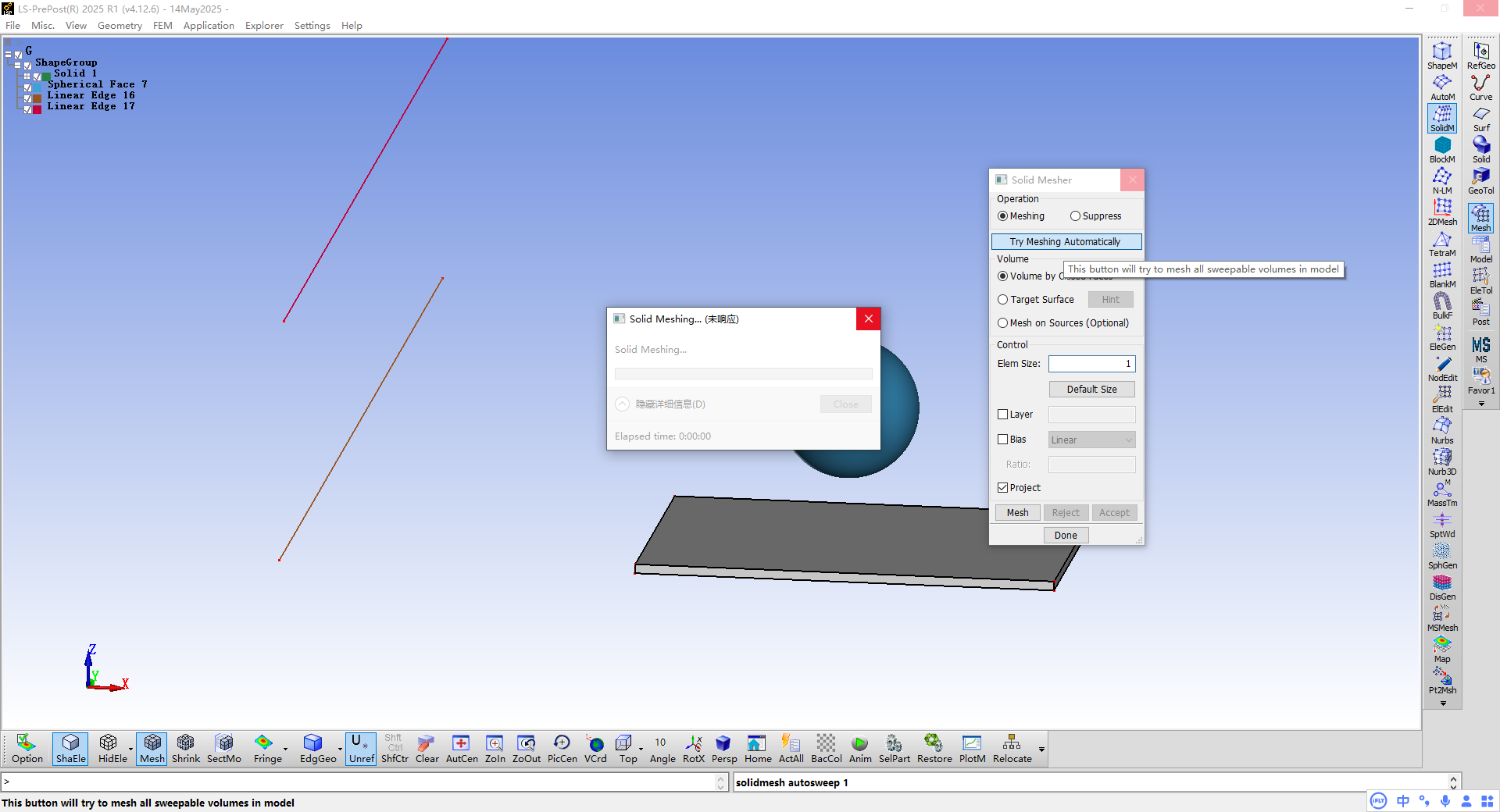Click the Elem Size input field
The width and height of the screenshot is (1500, 812).
click(x=1091, y=364)
